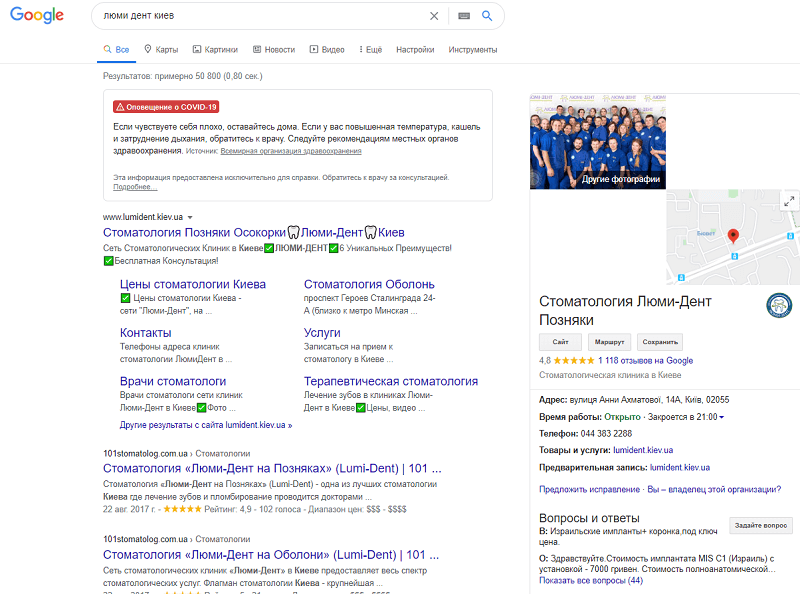Click the red map location pin
800x594 pixels.
733,236
